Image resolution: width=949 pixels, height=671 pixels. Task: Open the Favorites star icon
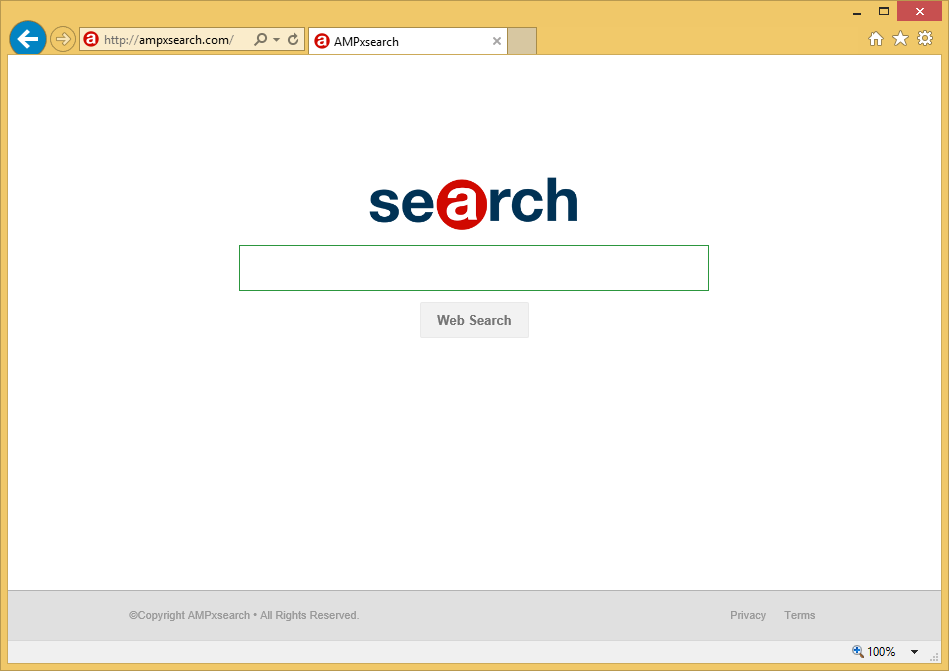tap(900, 39)
